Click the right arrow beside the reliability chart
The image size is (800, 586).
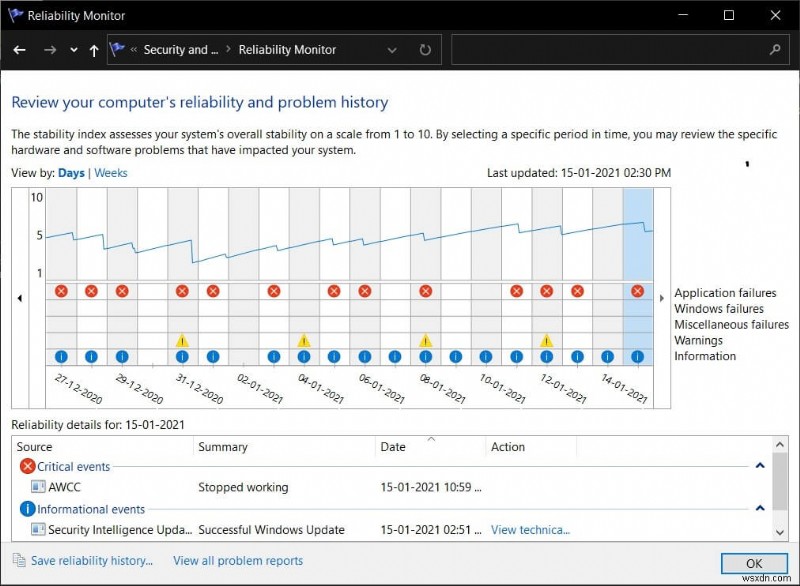662,297
